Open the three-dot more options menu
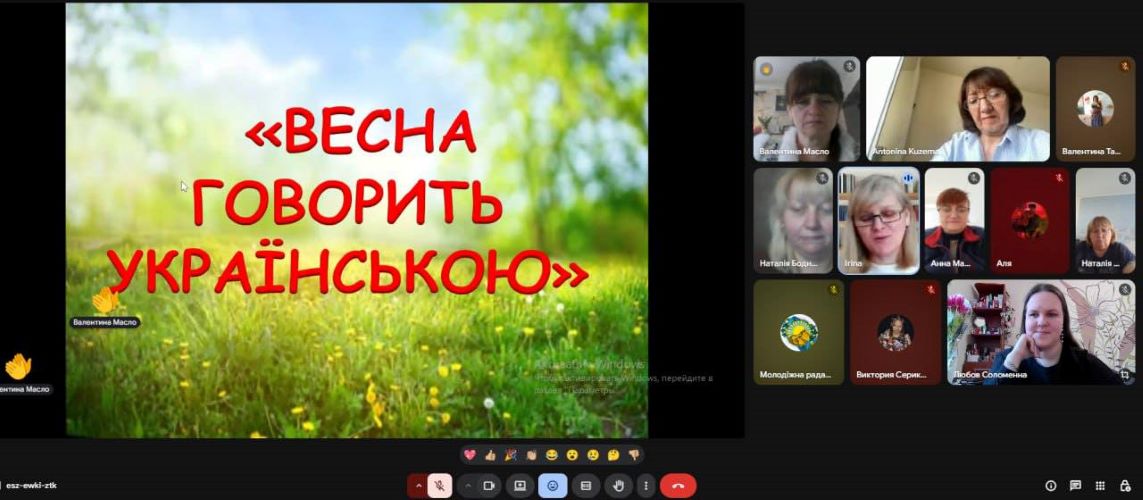The width and height of the screenshot is (1143, 500). pos(645,486)
